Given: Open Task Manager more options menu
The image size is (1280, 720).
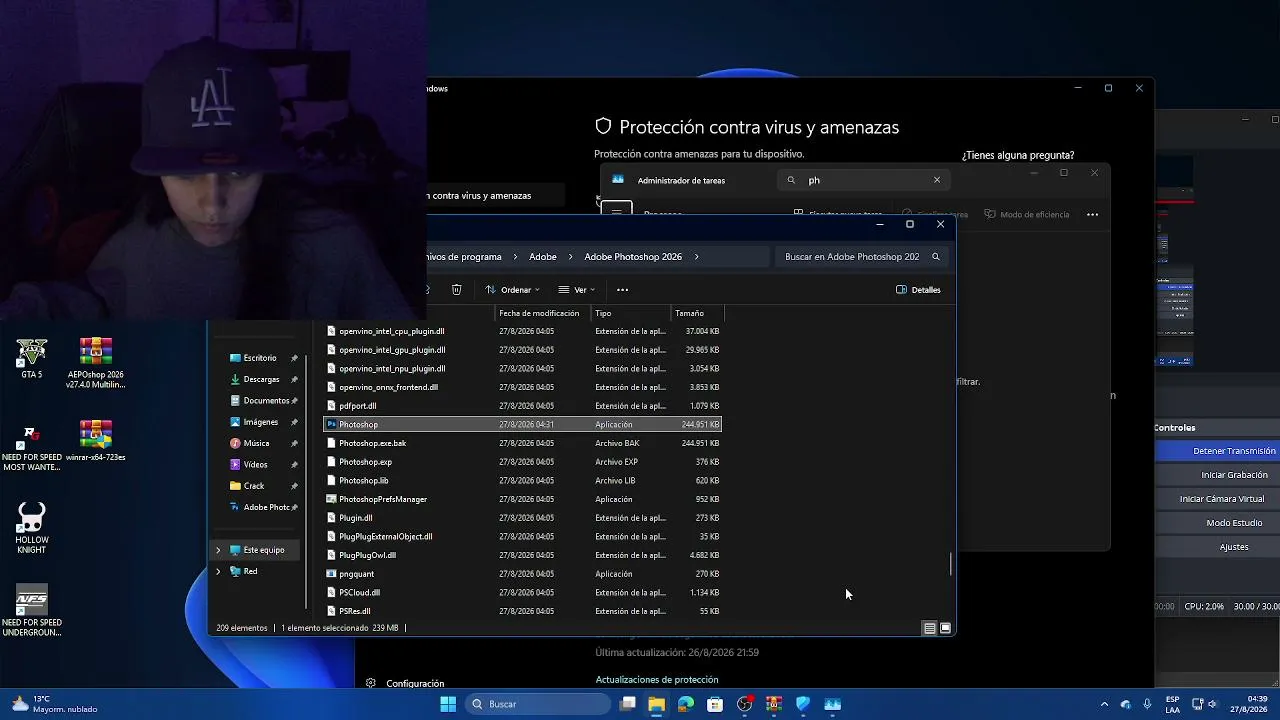Looking at the screenshot, I should pos(1092,214).
